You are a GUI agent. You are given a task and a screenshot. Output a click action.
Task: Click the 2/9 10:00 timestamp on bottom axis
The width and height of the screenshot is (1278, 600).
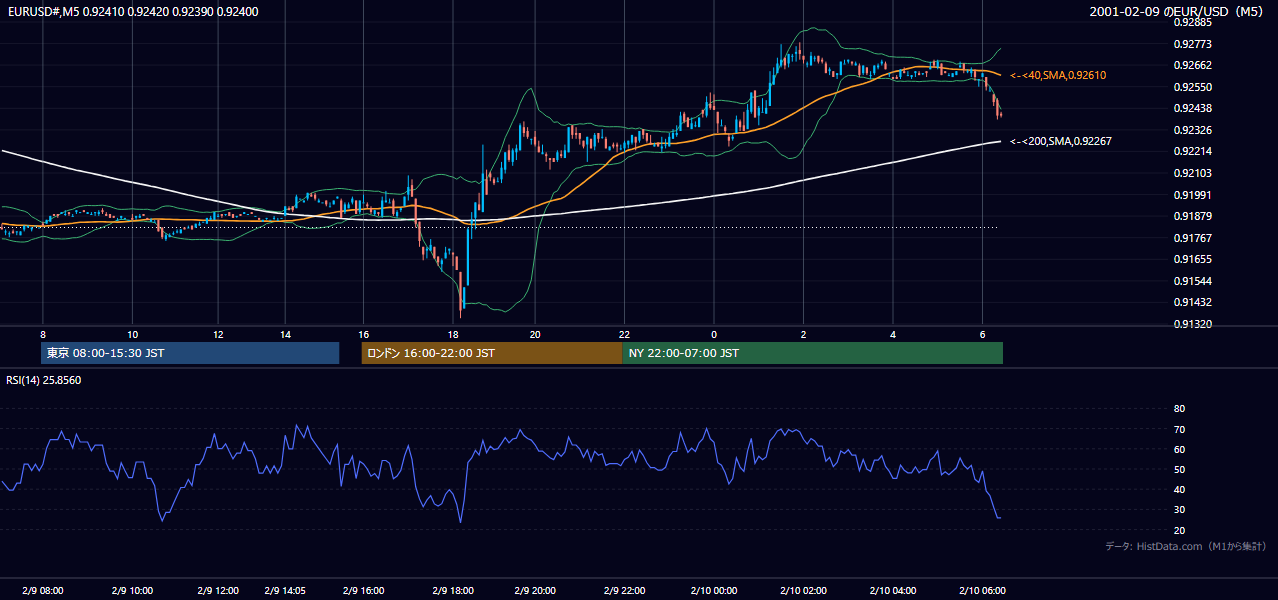tap(133, 590)
